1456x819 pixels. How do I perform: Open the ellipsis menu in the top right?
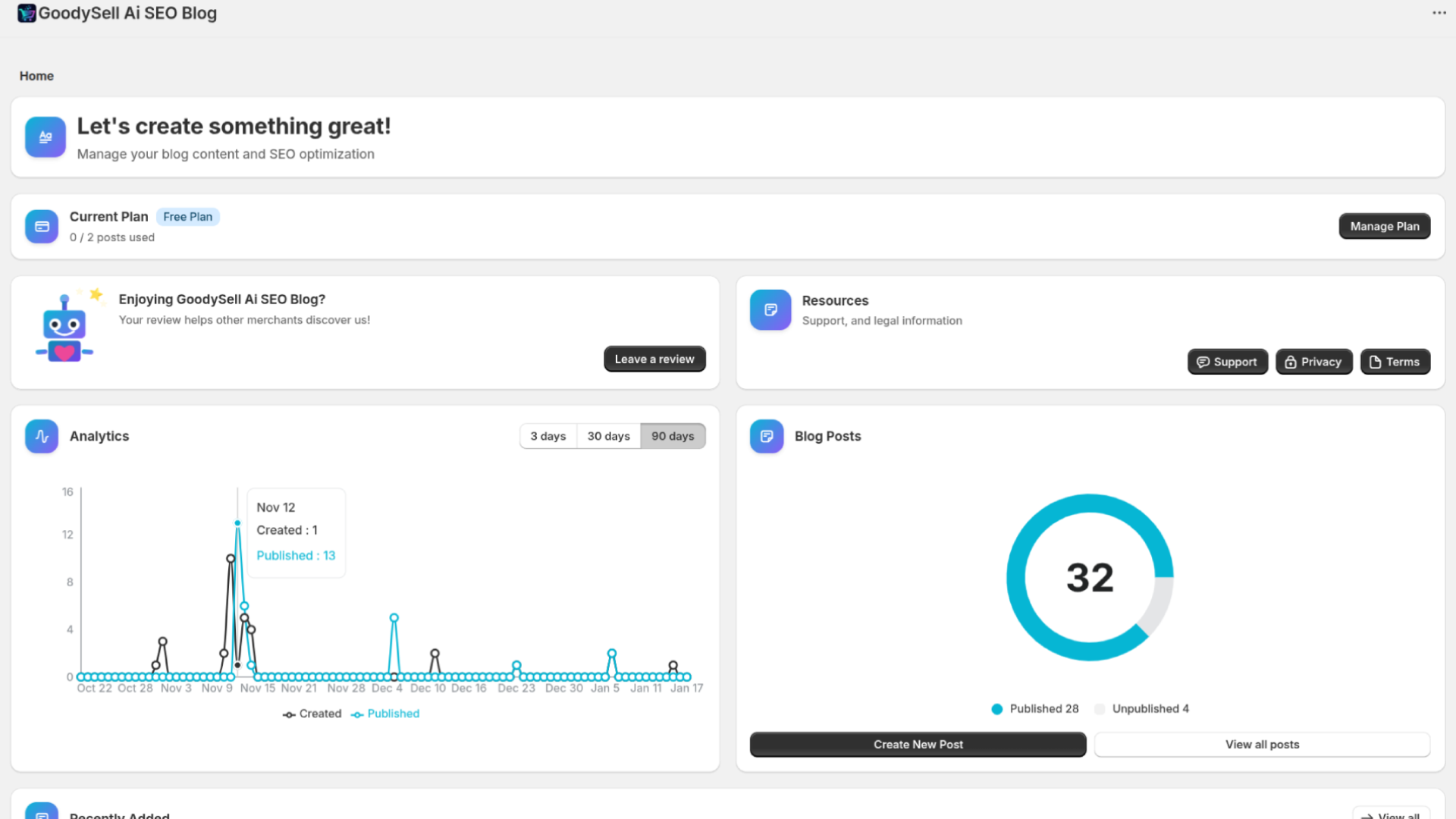tap(1439, 13)
